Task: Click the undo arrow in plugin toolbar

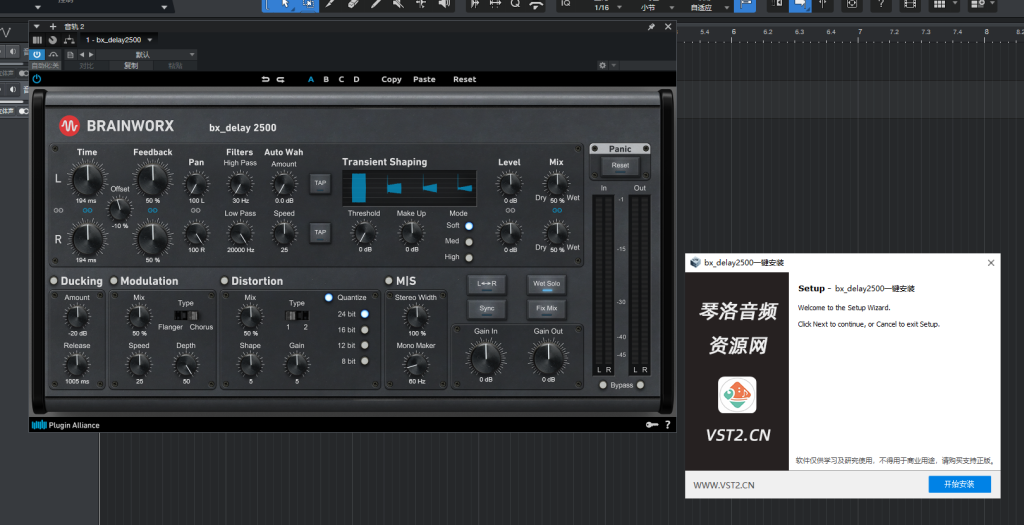Action: 265,80
